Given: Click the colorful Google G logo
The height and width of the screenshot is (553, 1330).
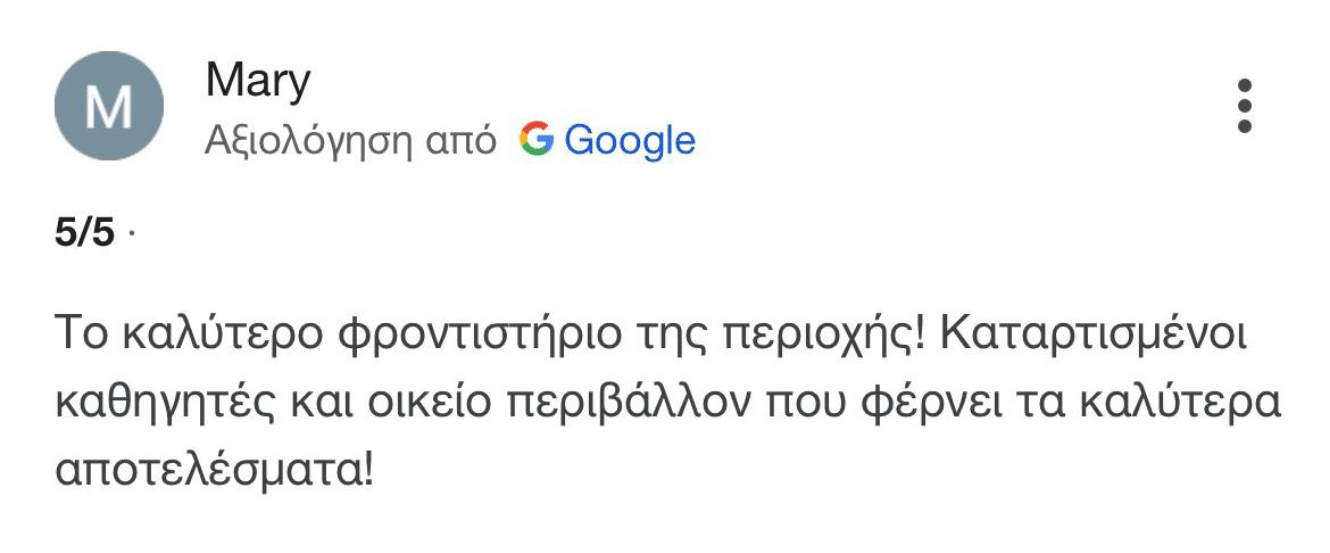Looking at the screenshot, I should [x=536, y=141].
